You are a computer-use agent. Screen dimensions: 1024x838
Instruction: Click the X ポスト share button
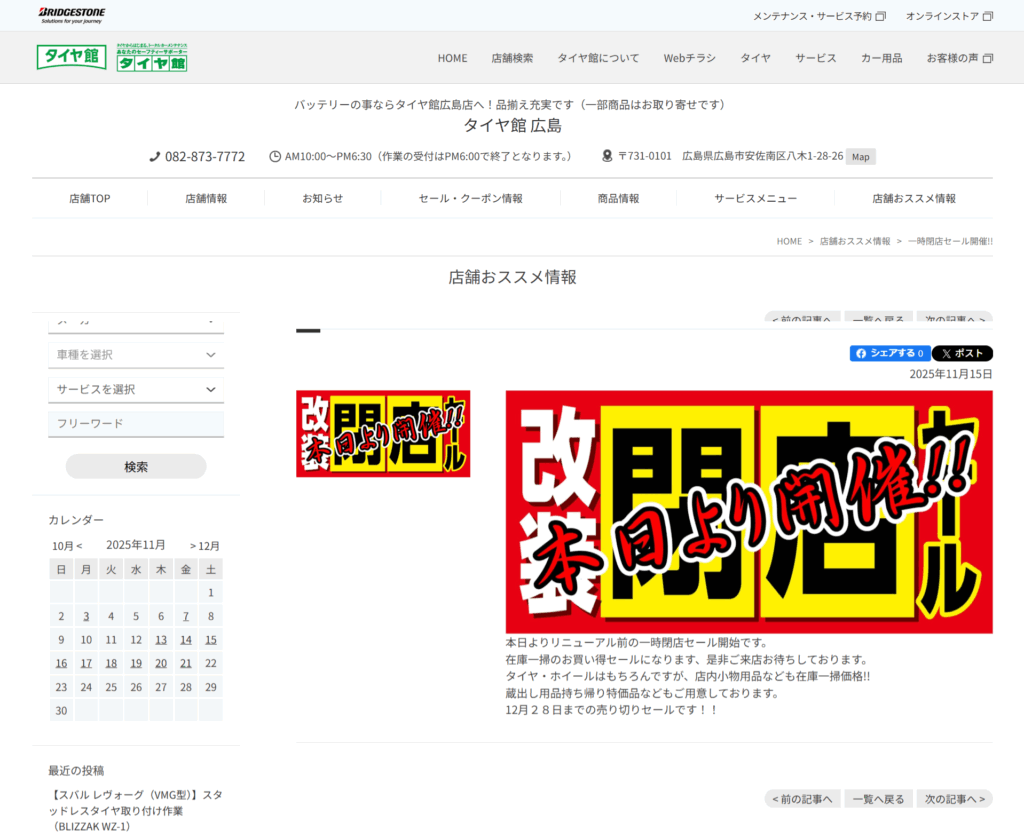click(x=962, y=353)
